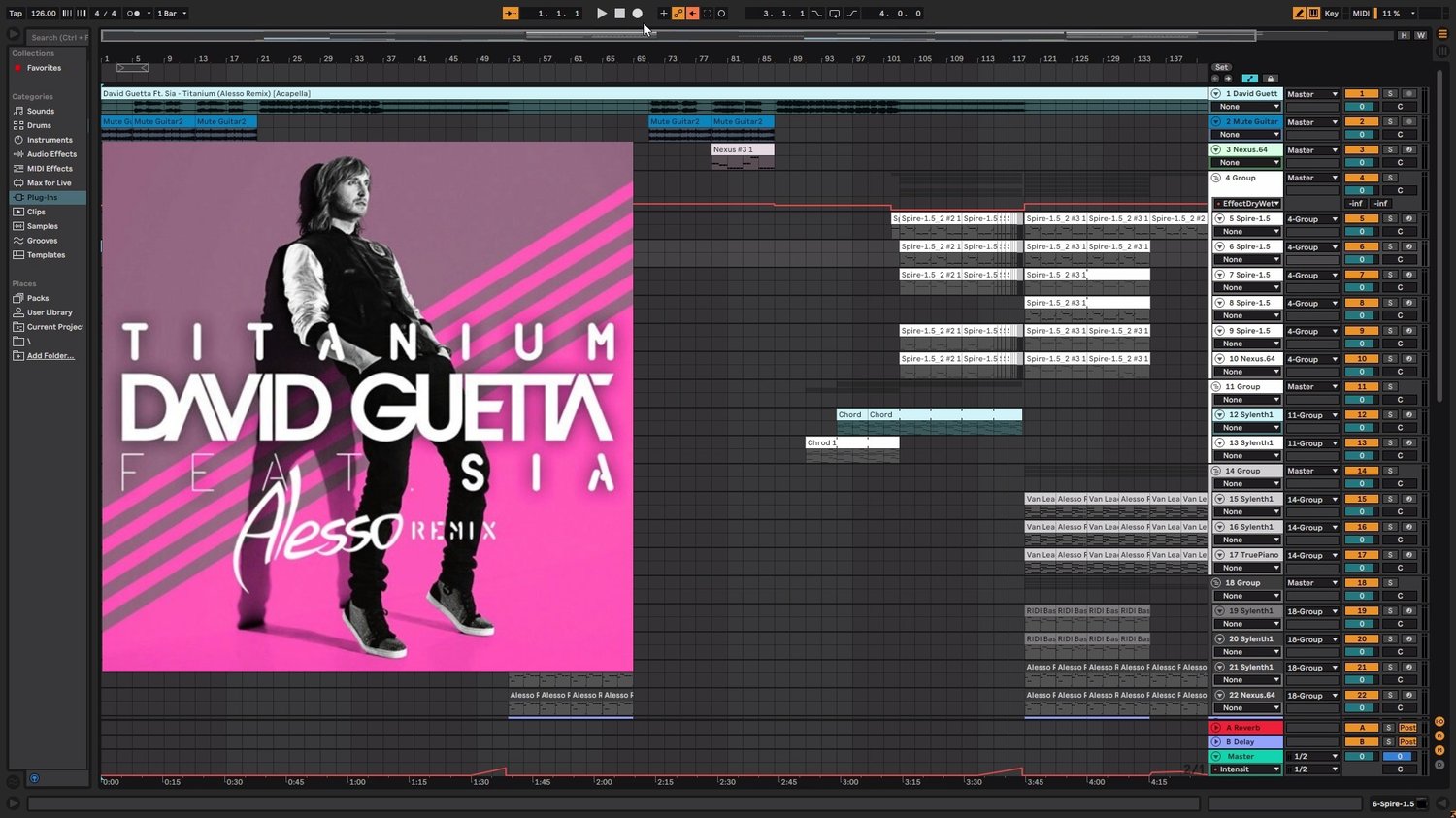Click the Re-enable Automation arrow icon
This screenshot has width=1456, height=818.
click(692, 14)
